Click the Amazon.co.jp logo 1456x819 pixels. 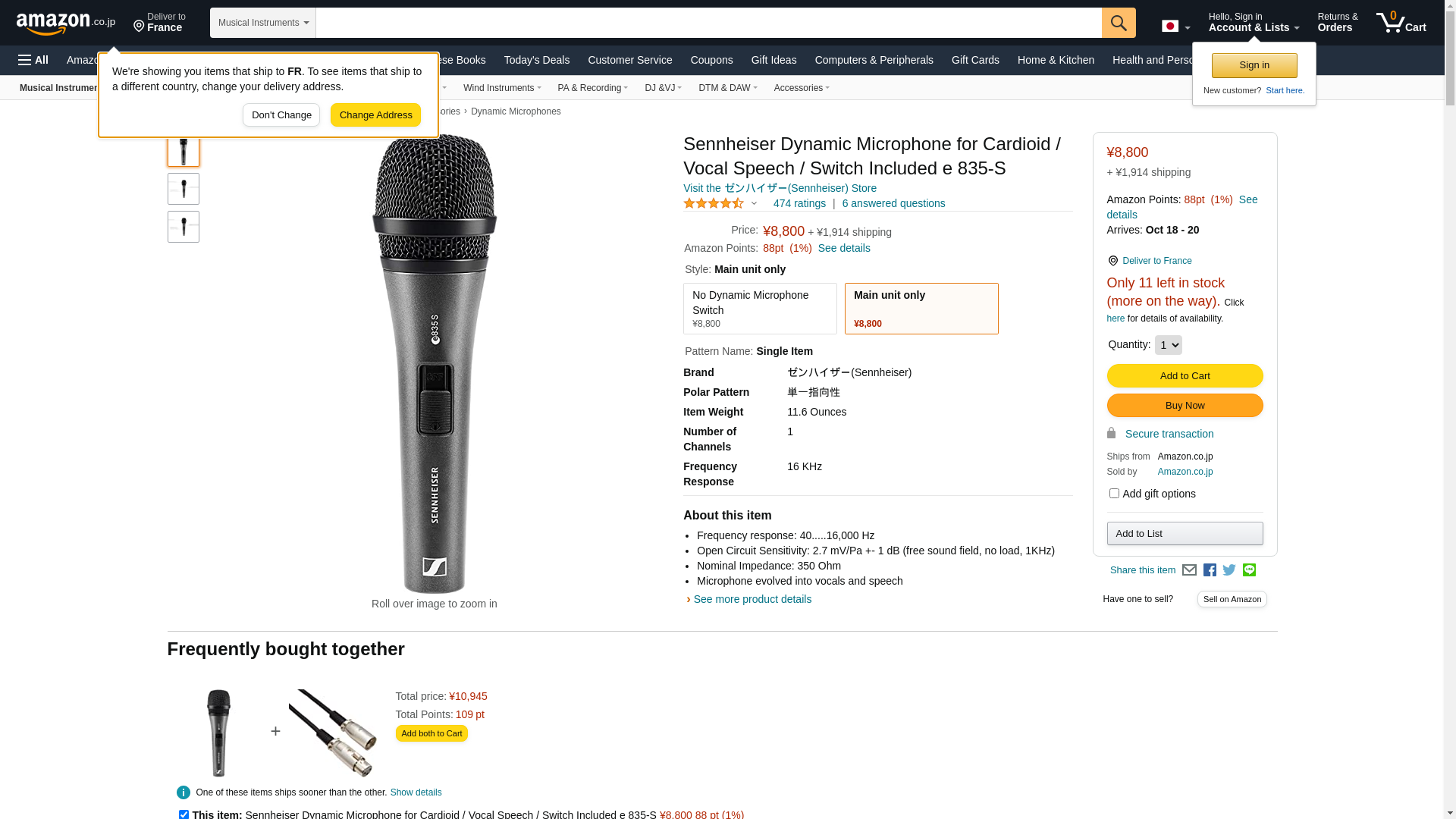[65, 24]
